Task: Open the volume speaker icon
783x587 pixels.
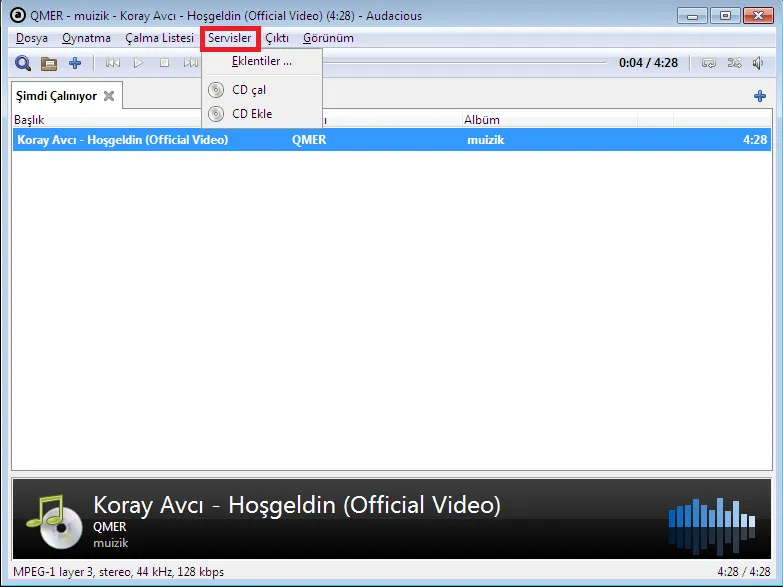Action: pyautogui.click(x=758, y=63)
